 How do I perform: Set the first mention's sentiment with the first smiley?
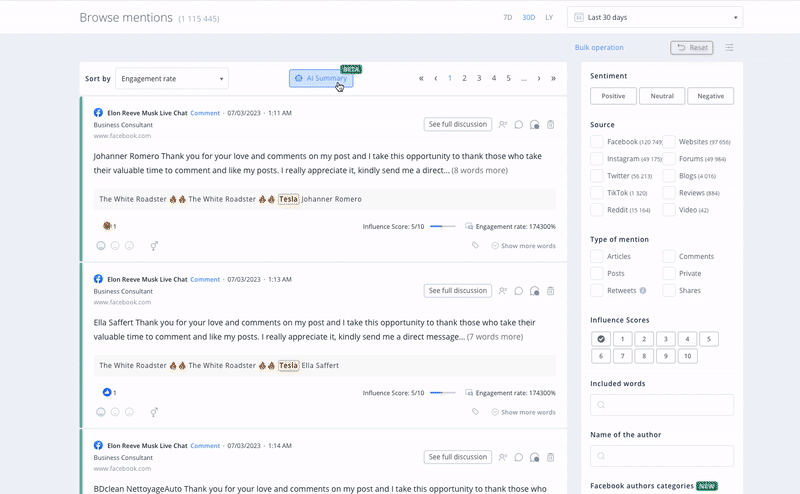point(101,245)
